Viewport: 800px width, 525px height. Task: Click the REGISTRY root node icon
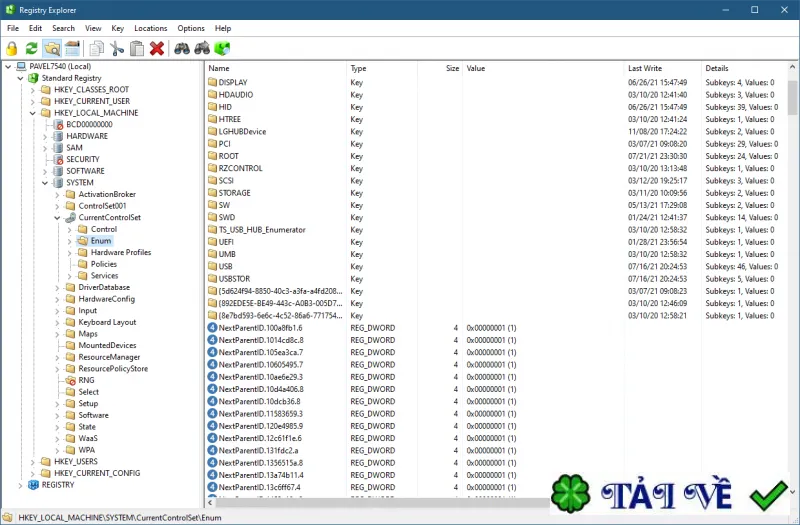click(34, 485)
